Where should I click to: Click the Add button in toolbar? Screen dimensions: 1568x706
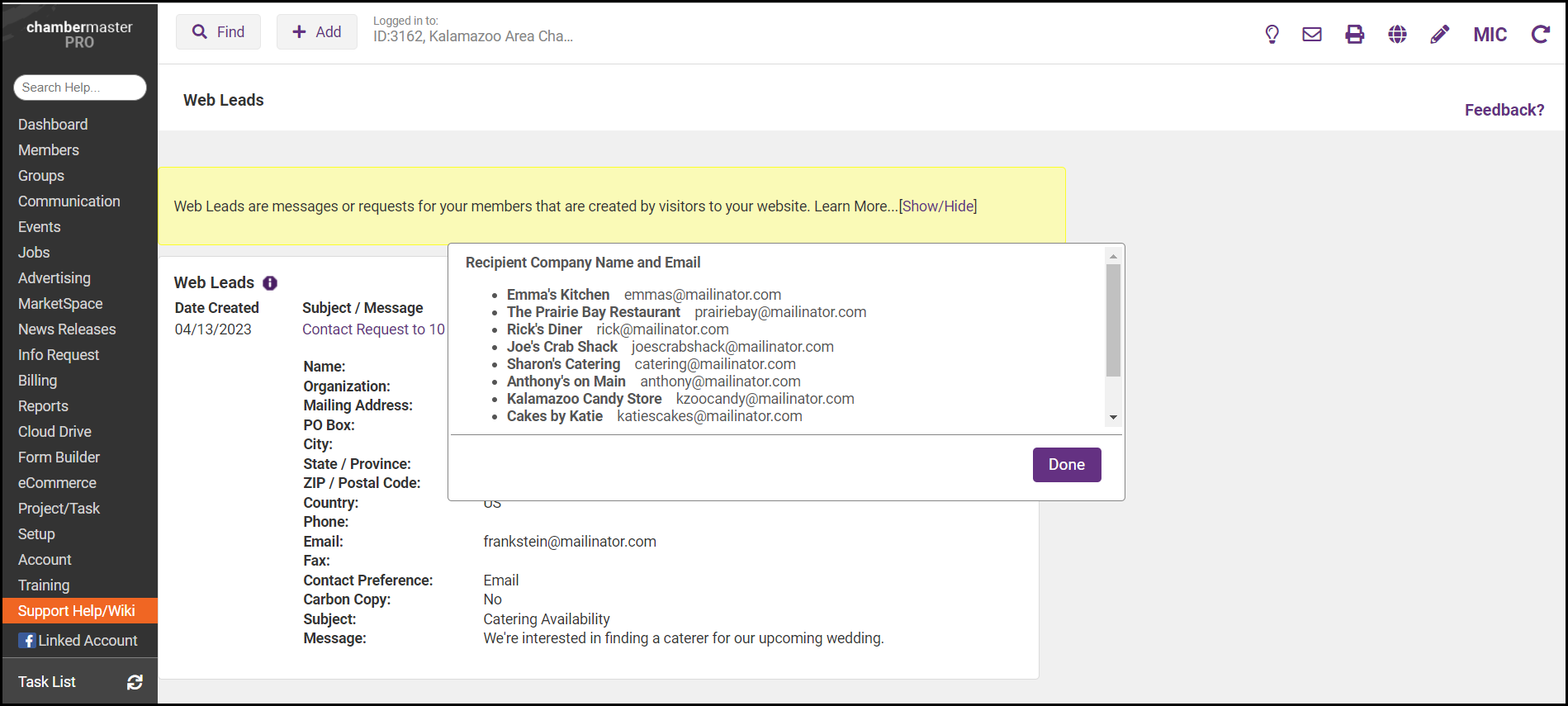tap(317, 32)
